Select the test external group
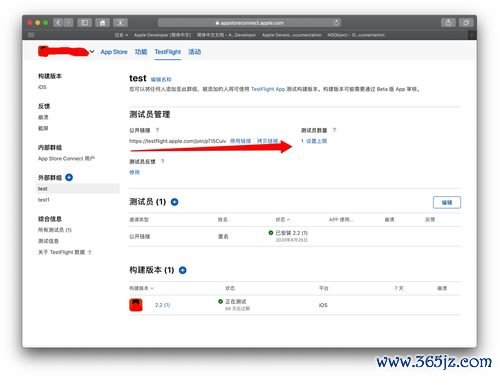The image size is (499, 377). click(77, 189)
